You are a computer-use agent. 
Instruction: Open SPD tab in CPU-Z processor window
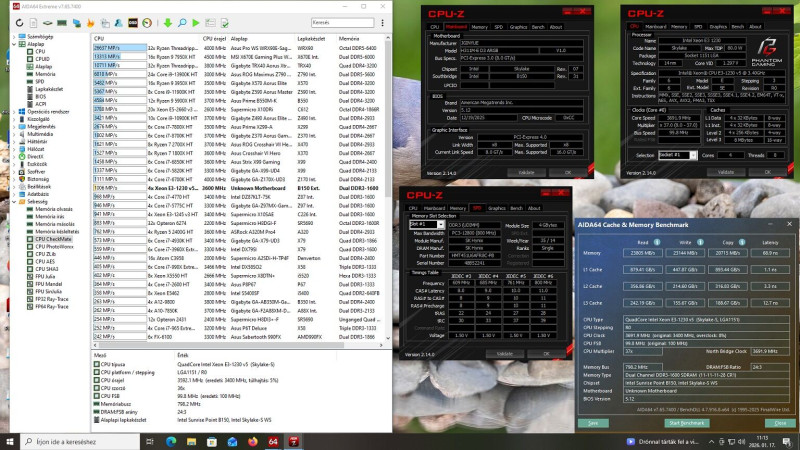coord(698,27)
